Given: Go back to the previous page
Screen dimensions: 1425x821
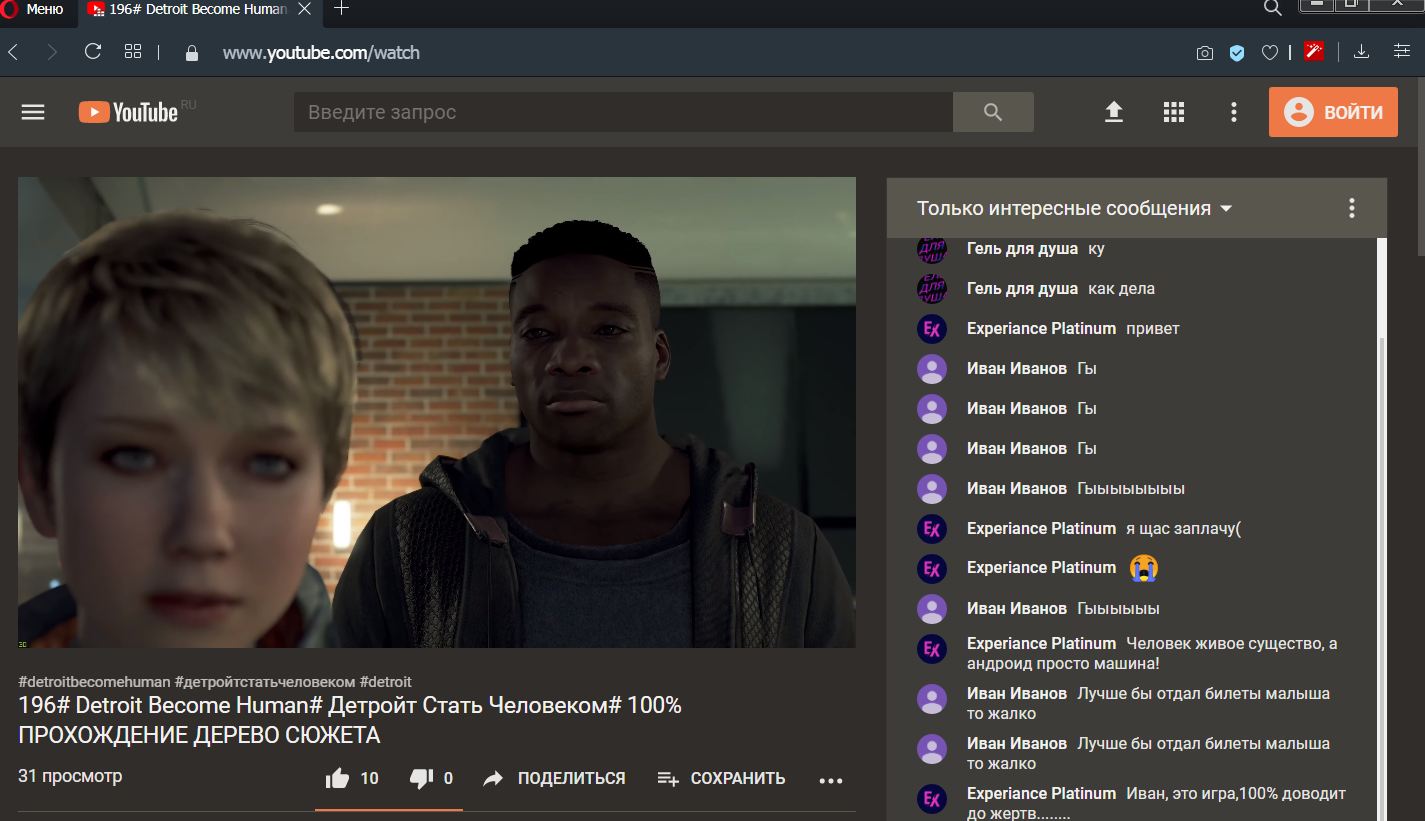Looking at the screenshot, I should coord(14,52).
